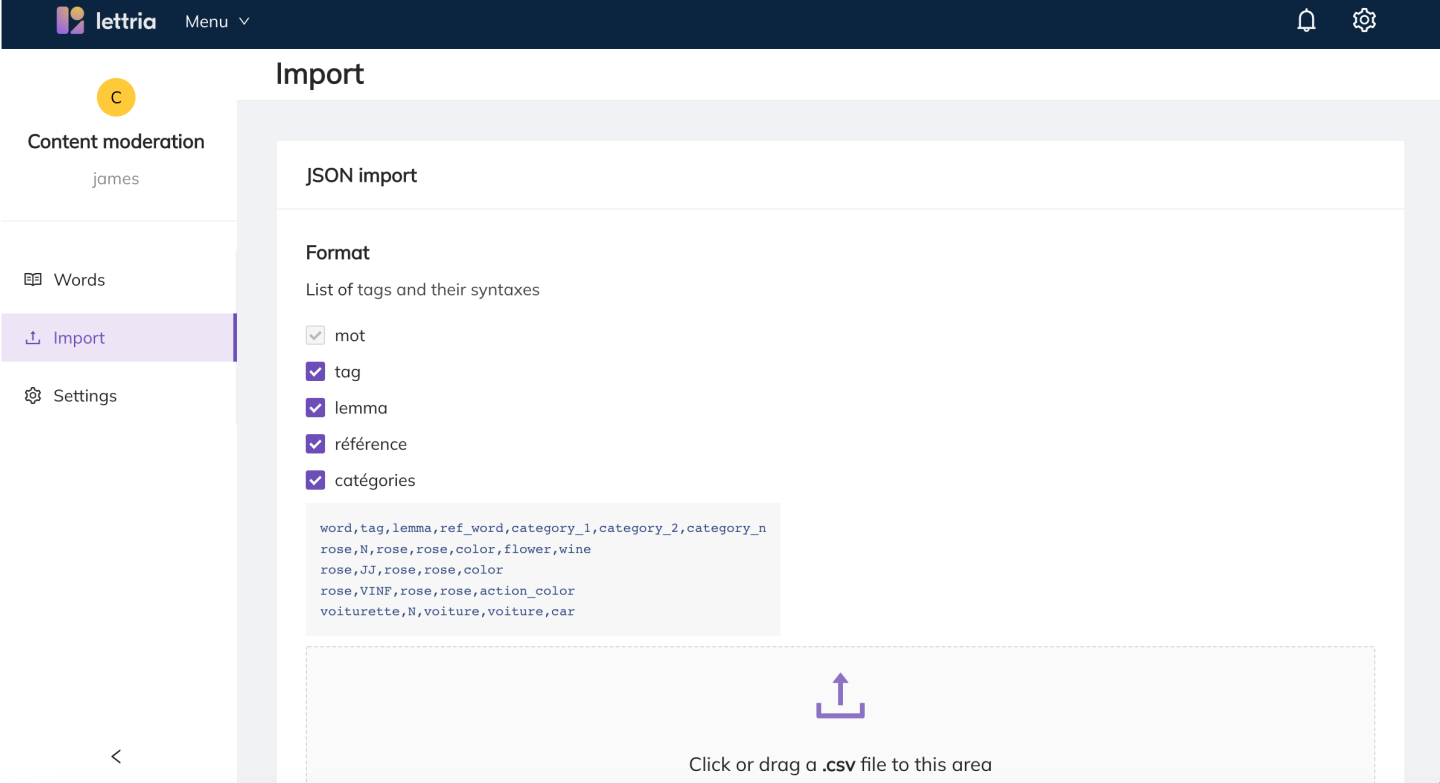Open the Menu dropdown in the top bar
This screenshot has width=1440, height=783.
click(216, 20)
